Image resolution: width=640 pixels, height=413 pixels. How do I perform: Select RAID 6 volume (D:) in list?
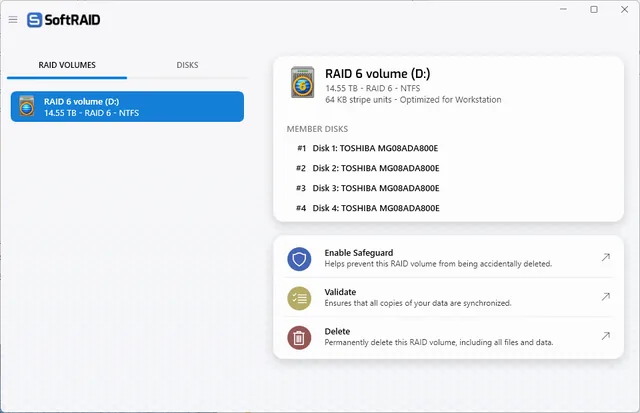pos(127,107)
